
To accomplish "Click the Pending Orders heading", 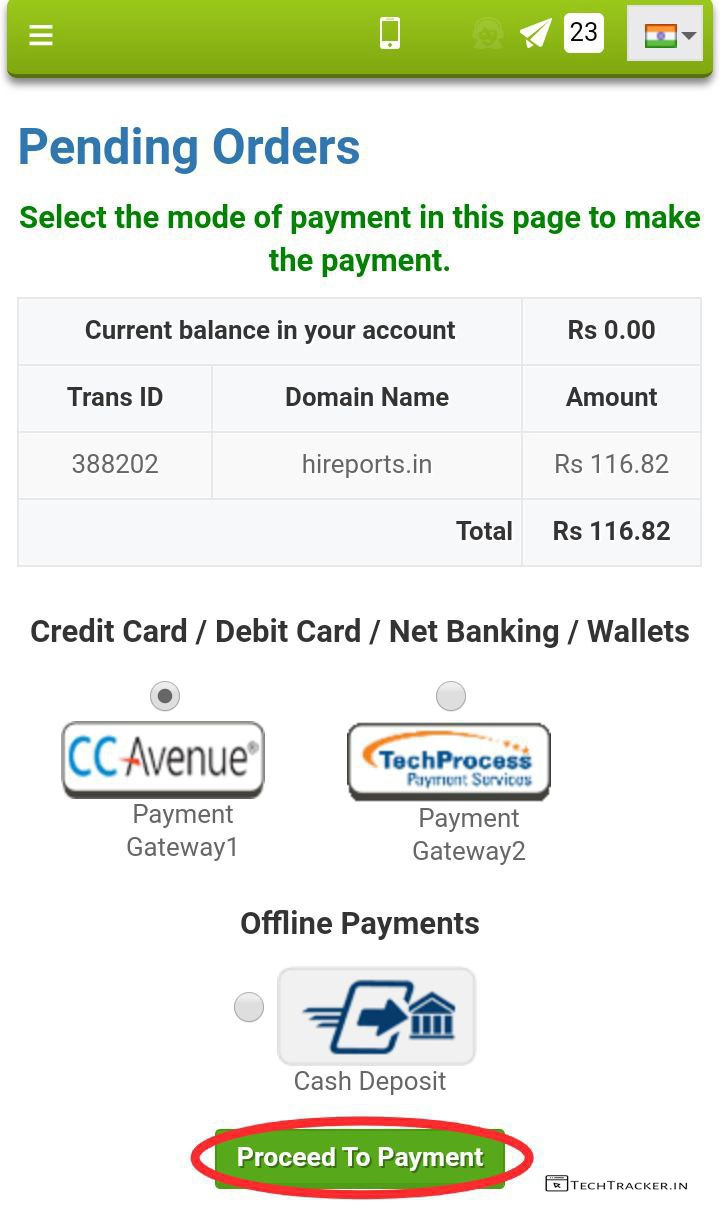I will [189, 147].
